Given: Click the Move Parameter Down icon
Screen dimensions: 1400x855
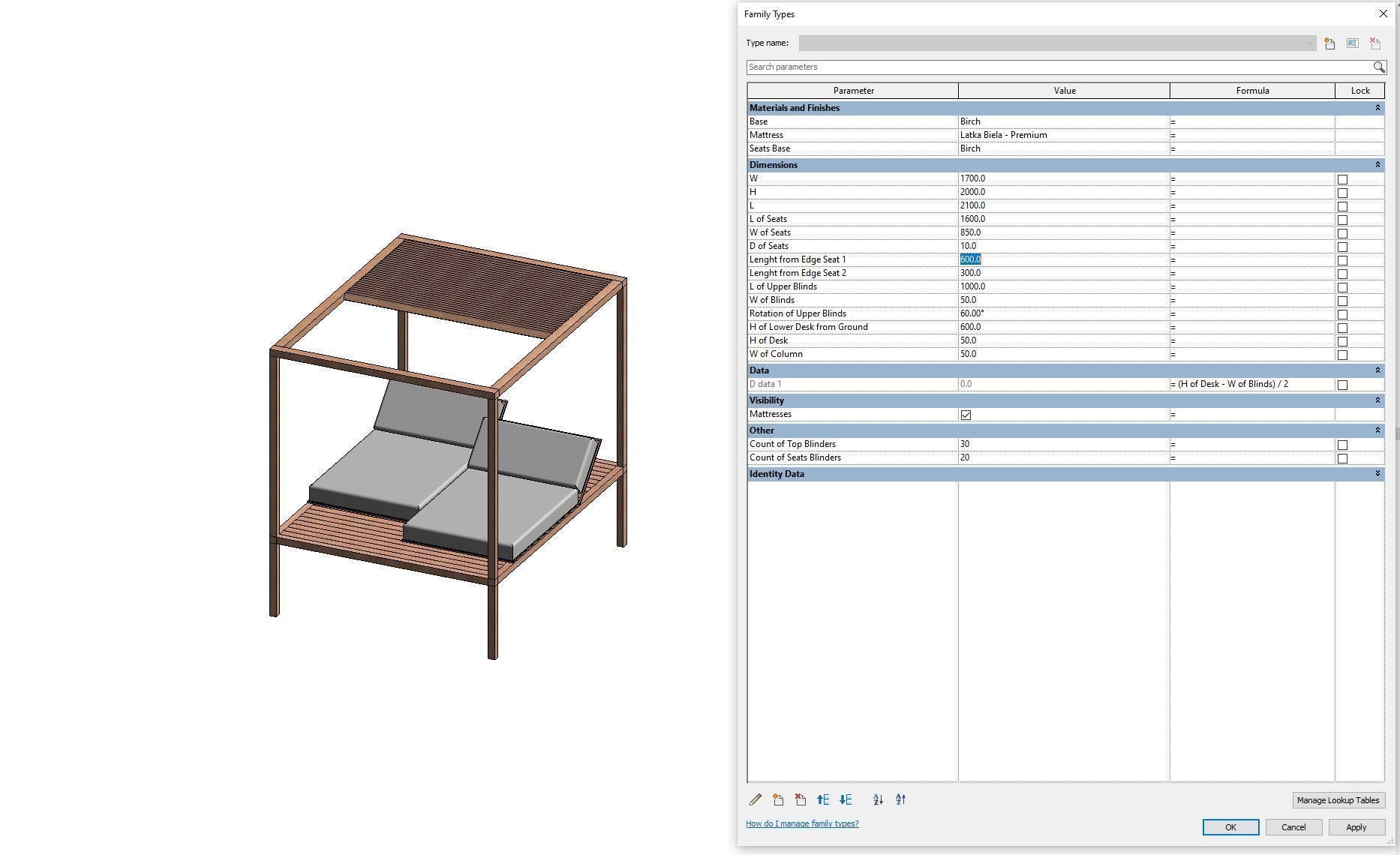Looking at the screenshot, I should coord(846,800).
